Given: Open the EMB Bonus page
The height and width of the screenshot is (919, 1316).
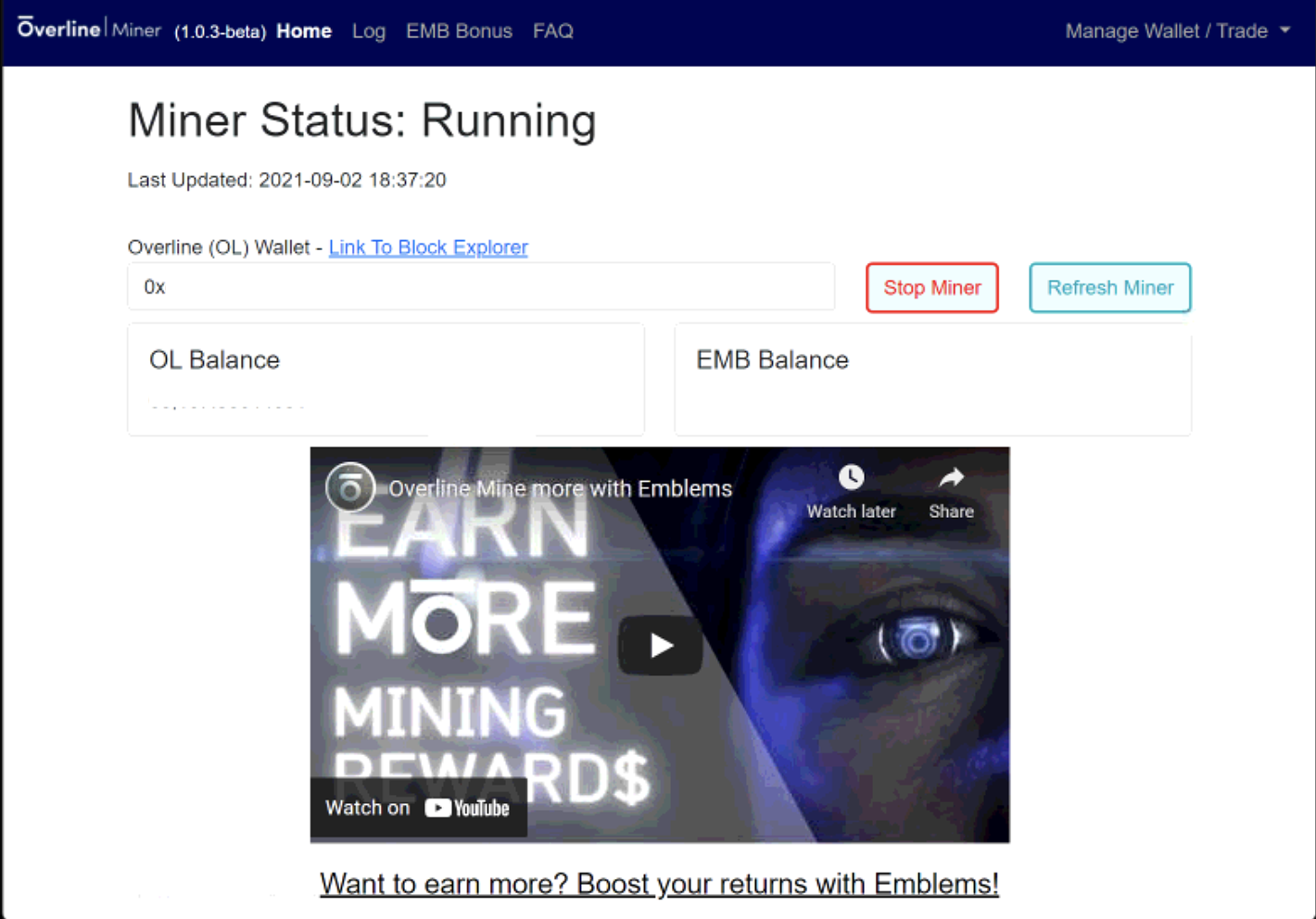Looking at the screenshot, I should [x=459, y=31].
